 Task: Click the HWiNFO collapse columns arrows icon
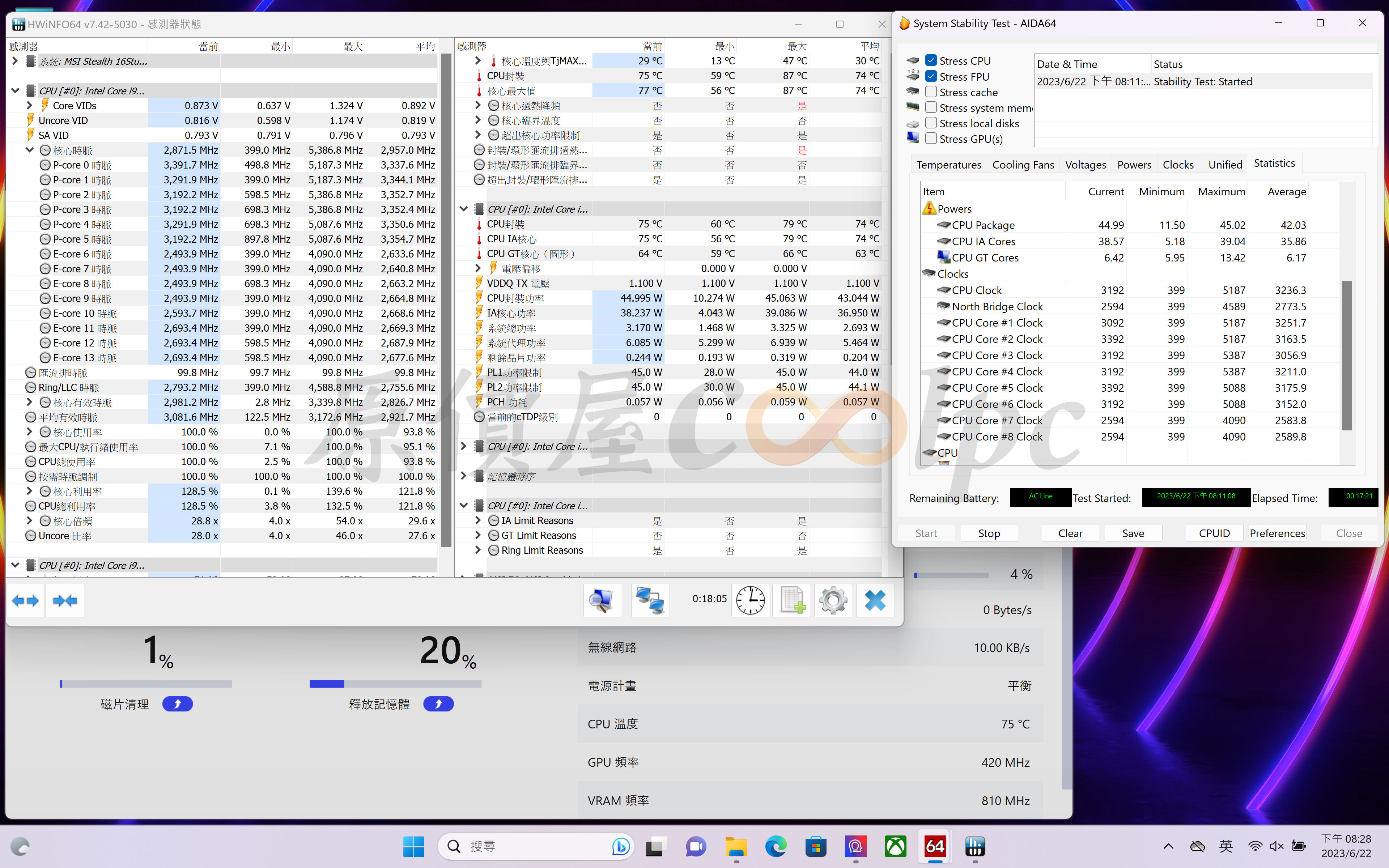point(65,600)
